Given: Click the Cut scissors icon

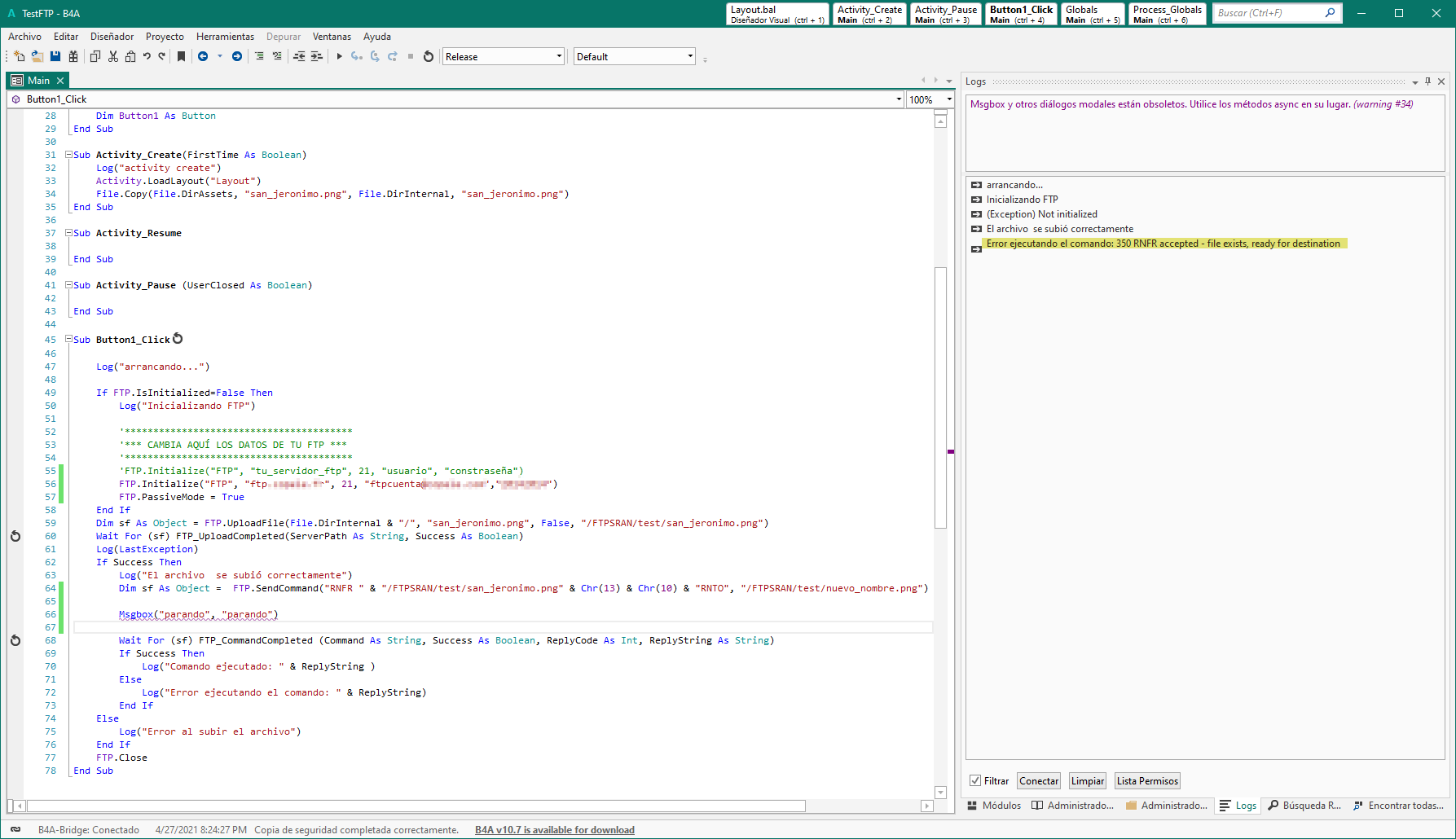Looking at the screenshot, I should (113, 56).
